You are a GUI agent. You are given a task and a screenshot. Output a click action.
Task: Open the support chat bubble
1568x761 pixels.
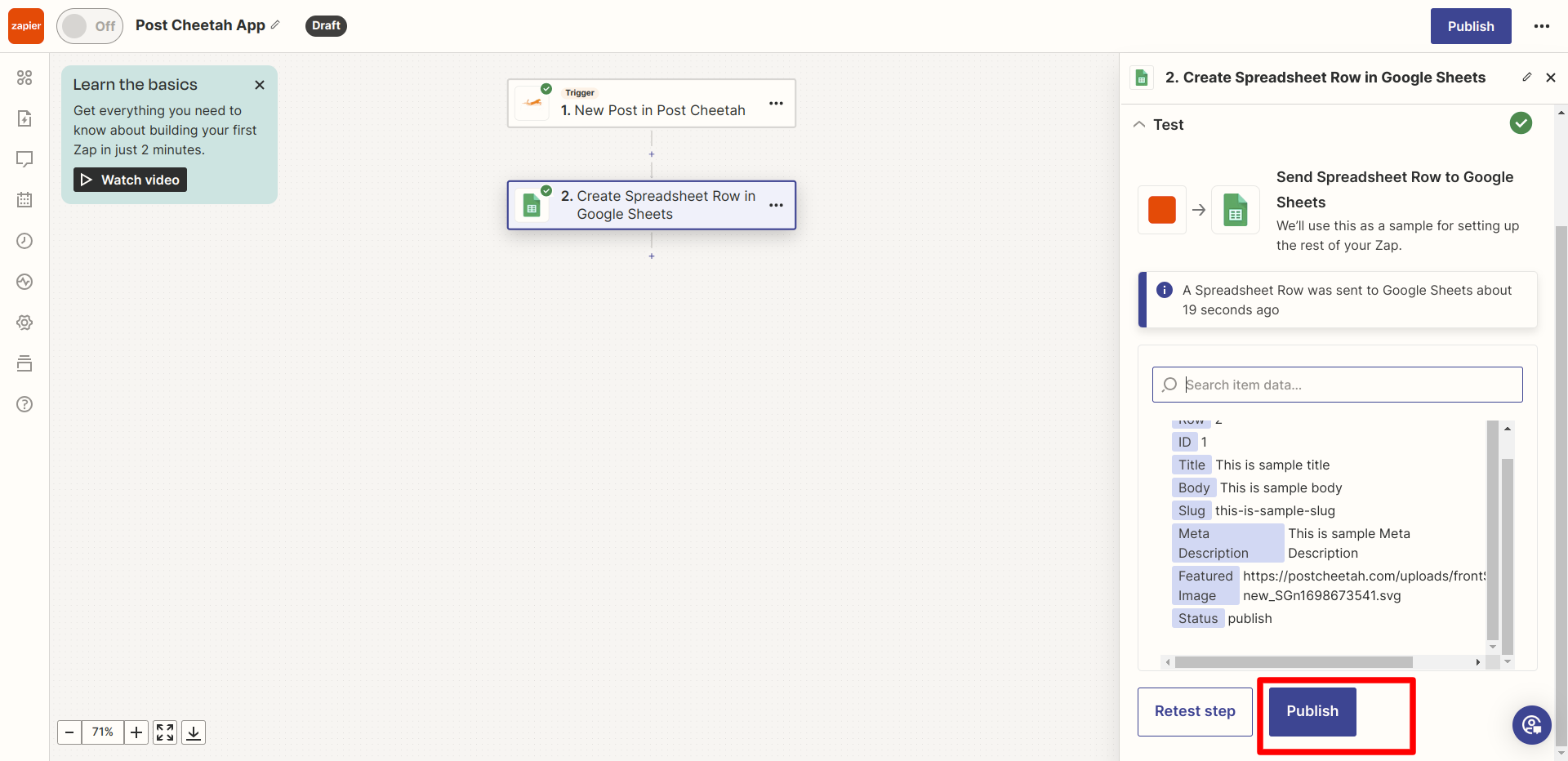pyautogui.click(x=1531, y=725)
